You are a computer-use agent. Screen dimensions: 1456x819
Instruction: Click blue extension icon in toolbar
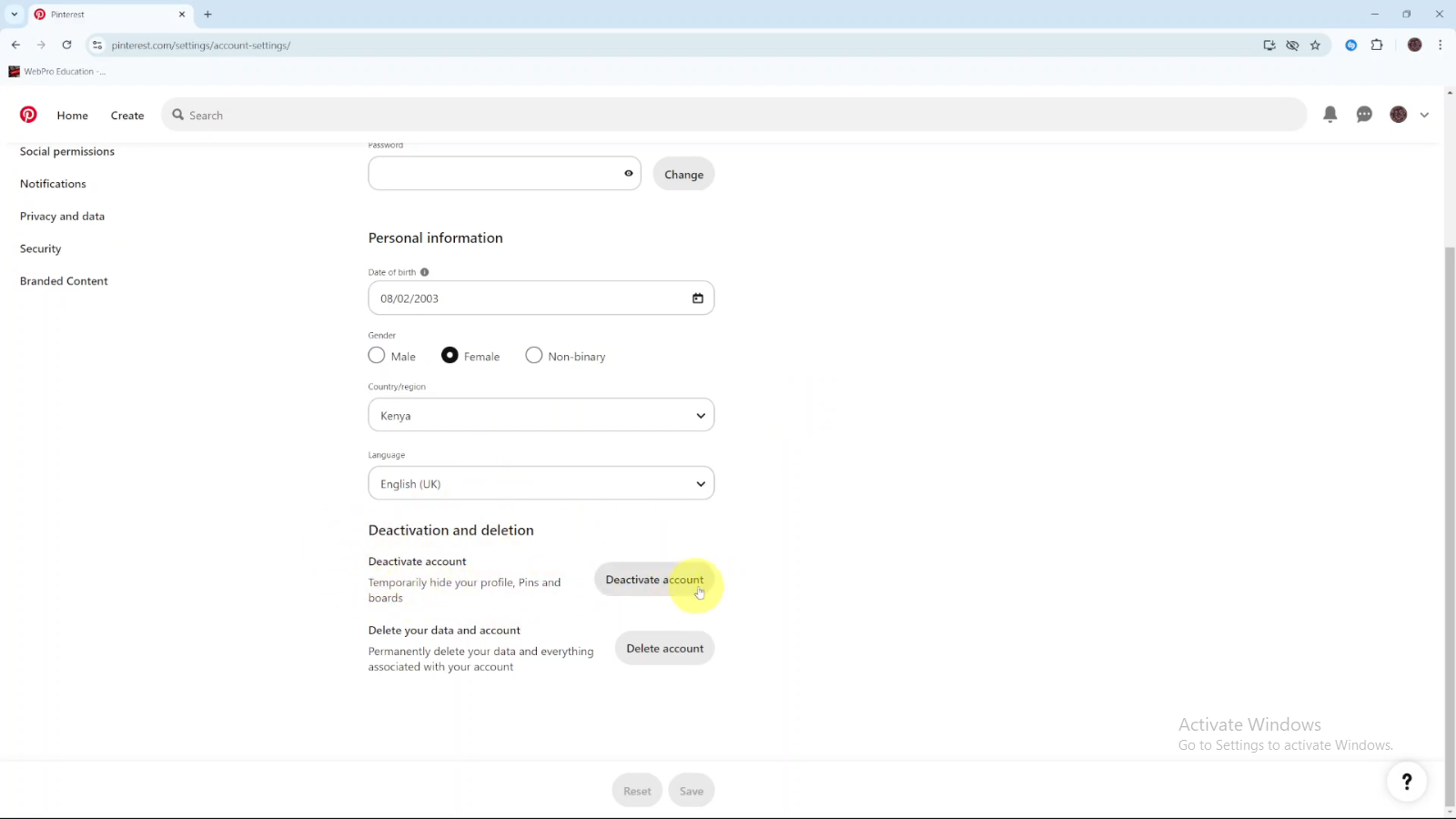[1351, 45]
